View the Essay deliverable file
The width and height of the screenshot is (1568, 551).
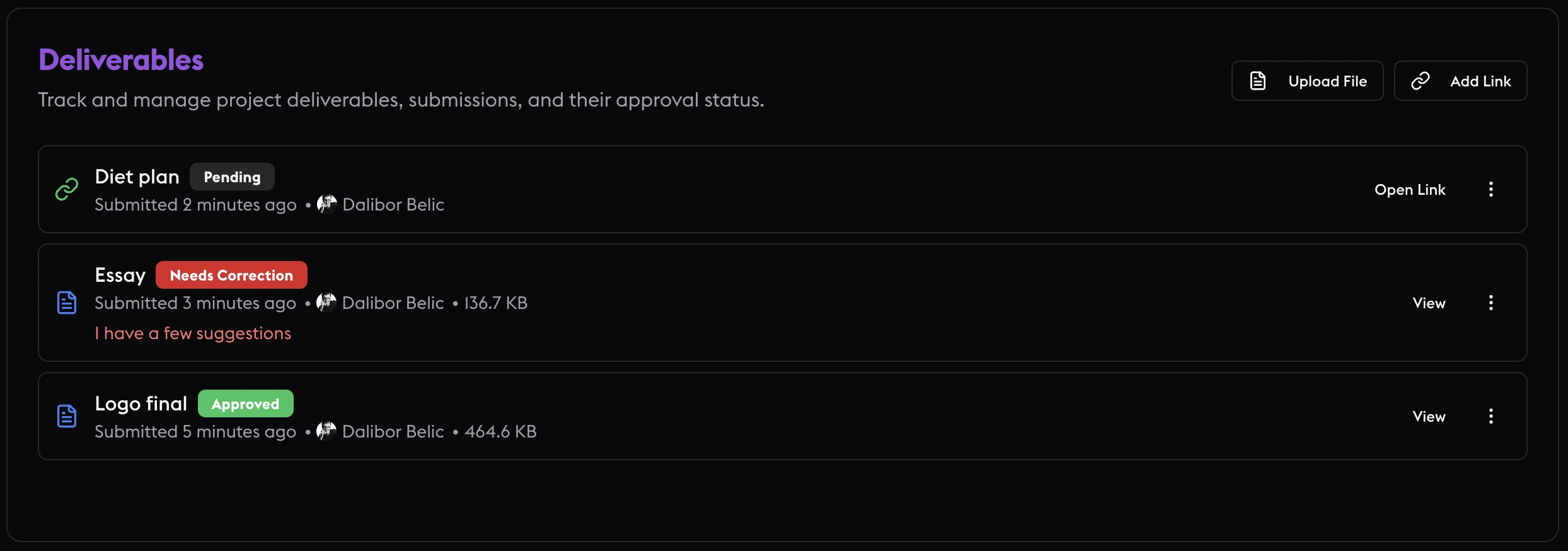1429,303
